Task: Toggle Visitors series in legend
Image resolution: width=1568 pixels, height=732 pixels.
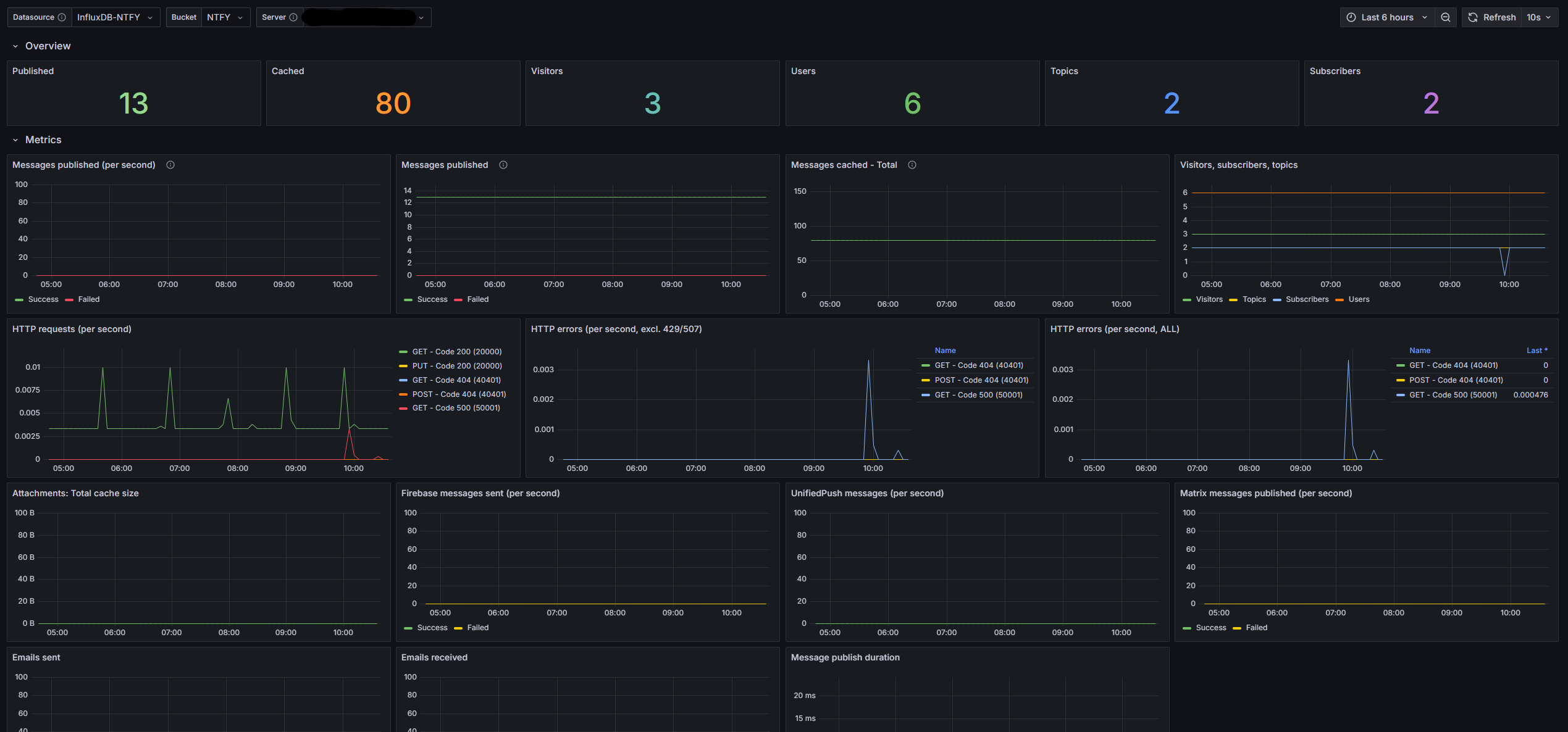Action: coord(1209,299)
